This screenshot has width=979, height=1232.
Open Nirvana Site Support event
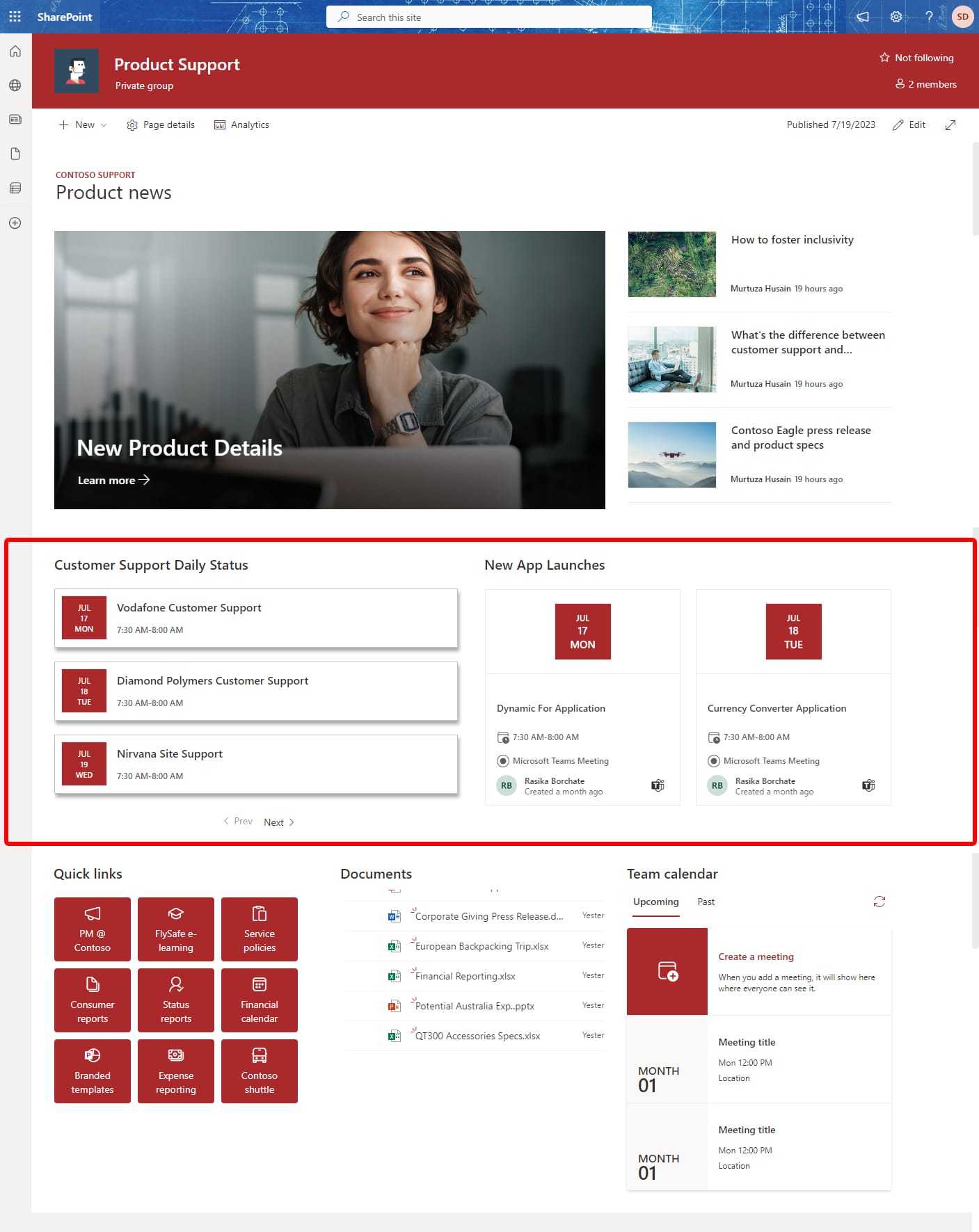(256, 765)
